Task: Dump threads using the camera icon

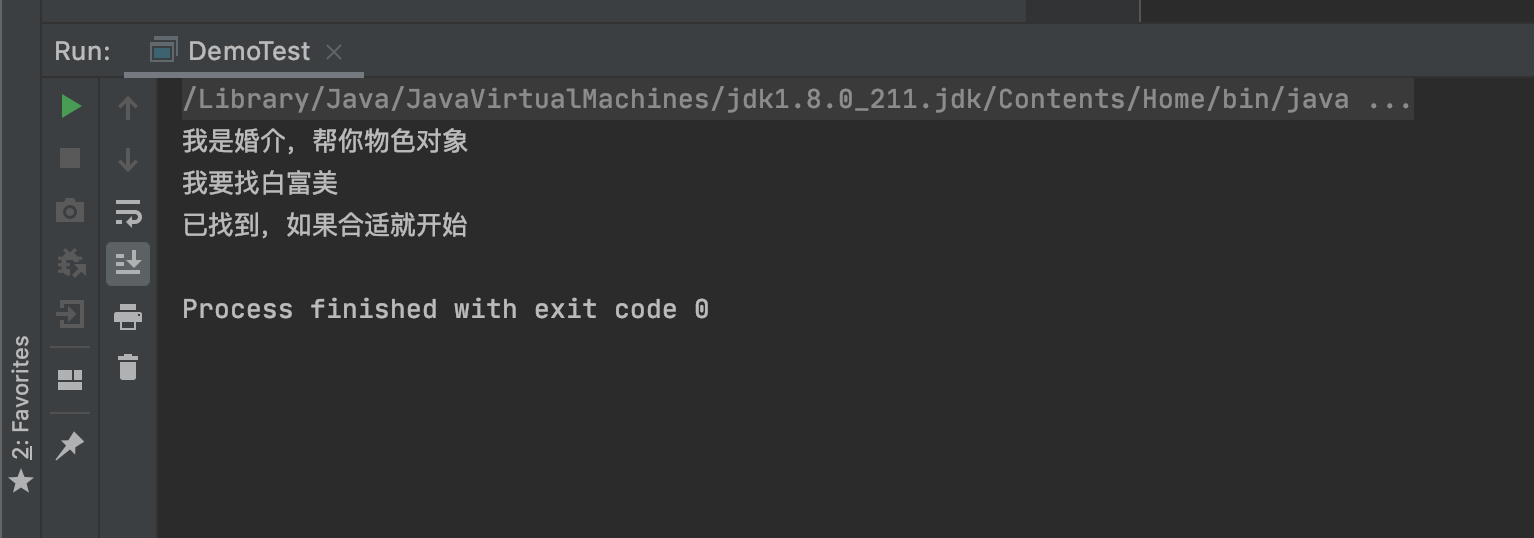Action: (70, 210)
